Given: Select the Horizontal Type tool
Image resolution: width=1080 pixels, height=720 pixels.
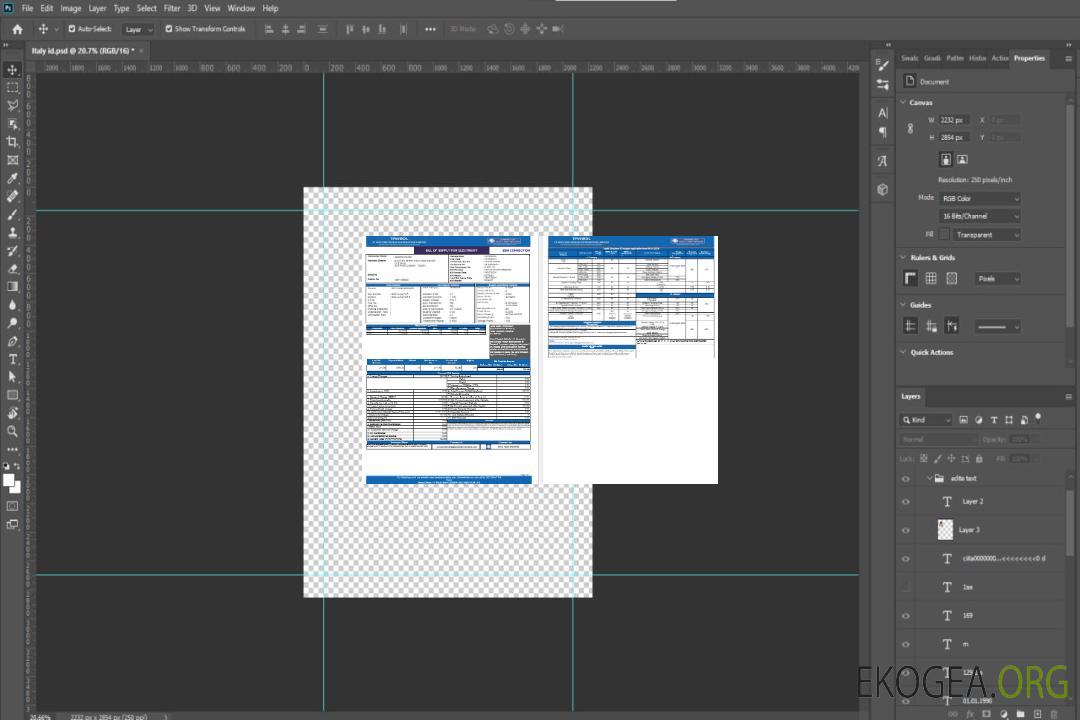Looking at the screenshot, I should coord(13,359).
